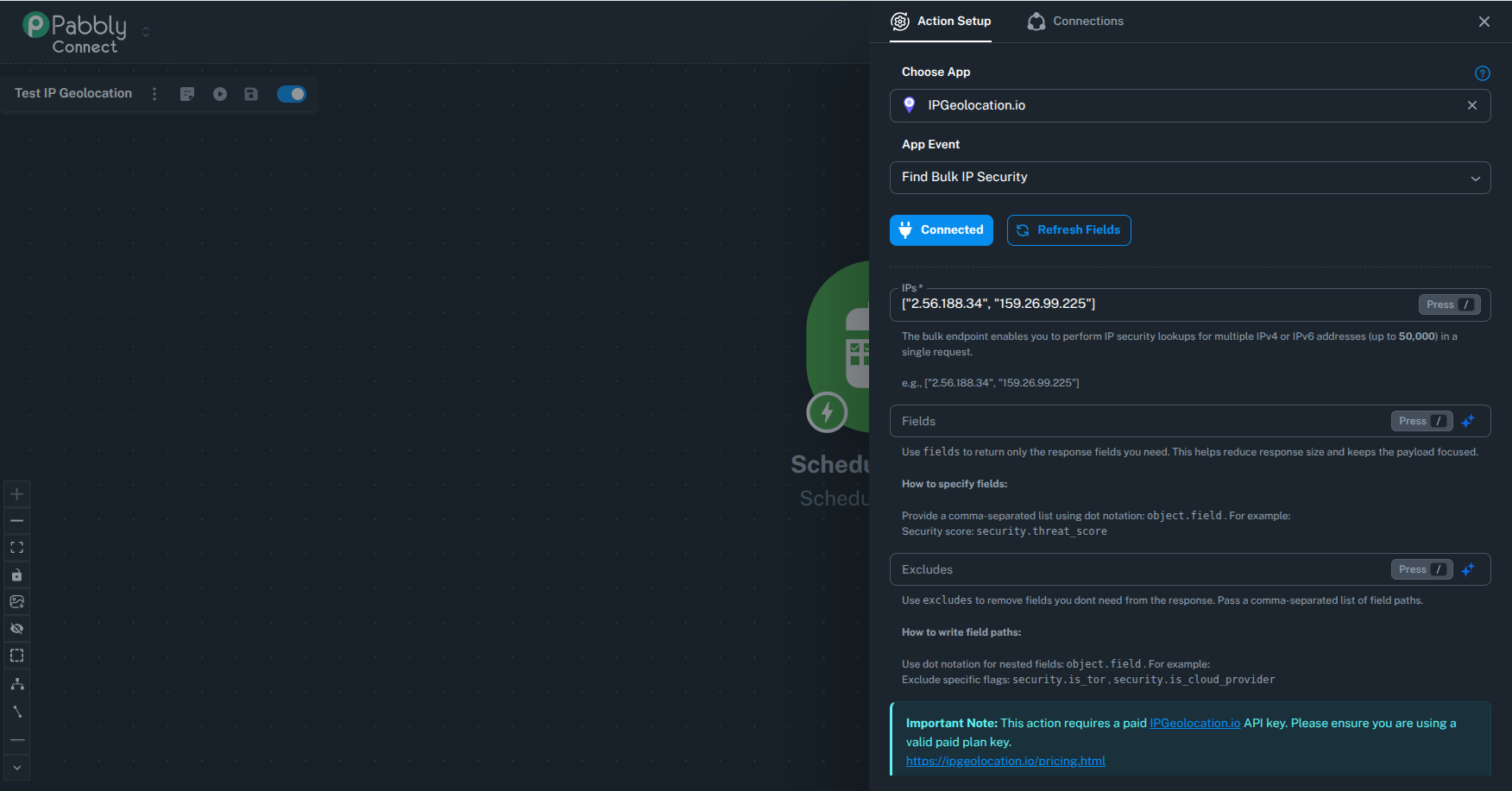Save the workflow with the disk icon
Viewport: 1512px width, 791px height.
click(x=251, y=94)
